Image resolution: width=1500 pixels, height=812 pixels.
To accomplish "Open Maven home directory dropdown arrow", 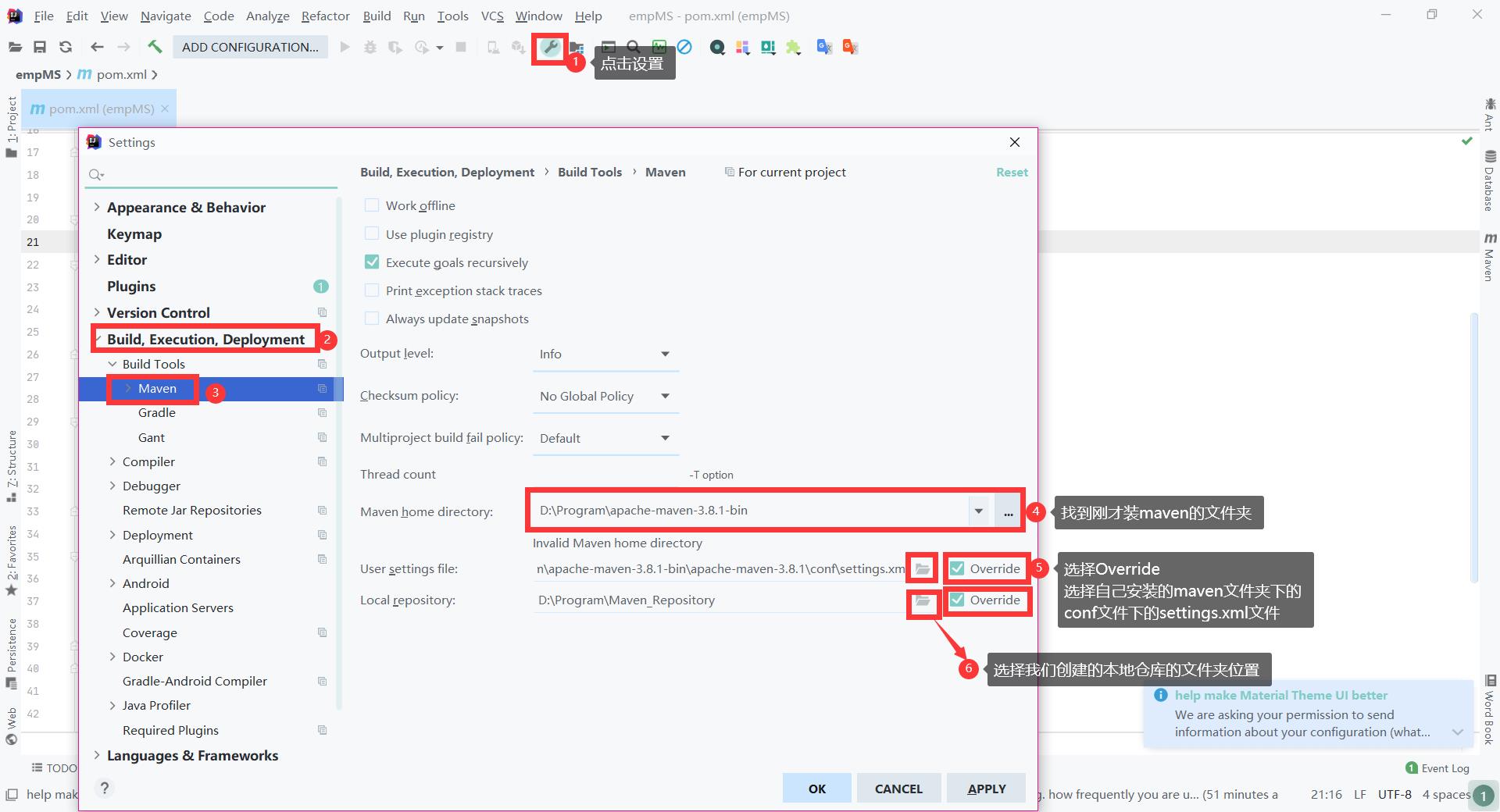I will point(978,511).
